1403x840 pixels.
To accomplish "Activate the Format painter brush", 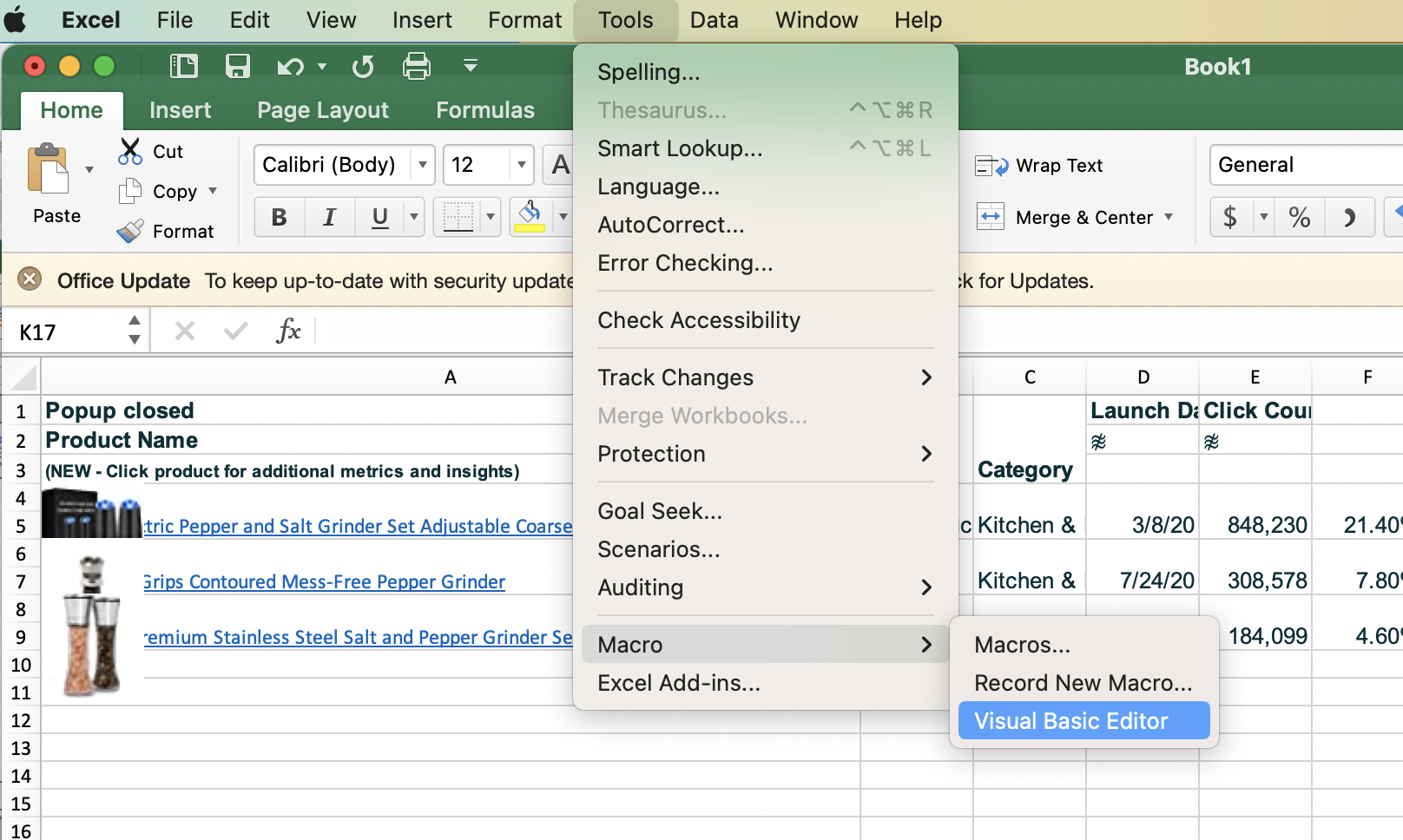I will click(130, 231).
